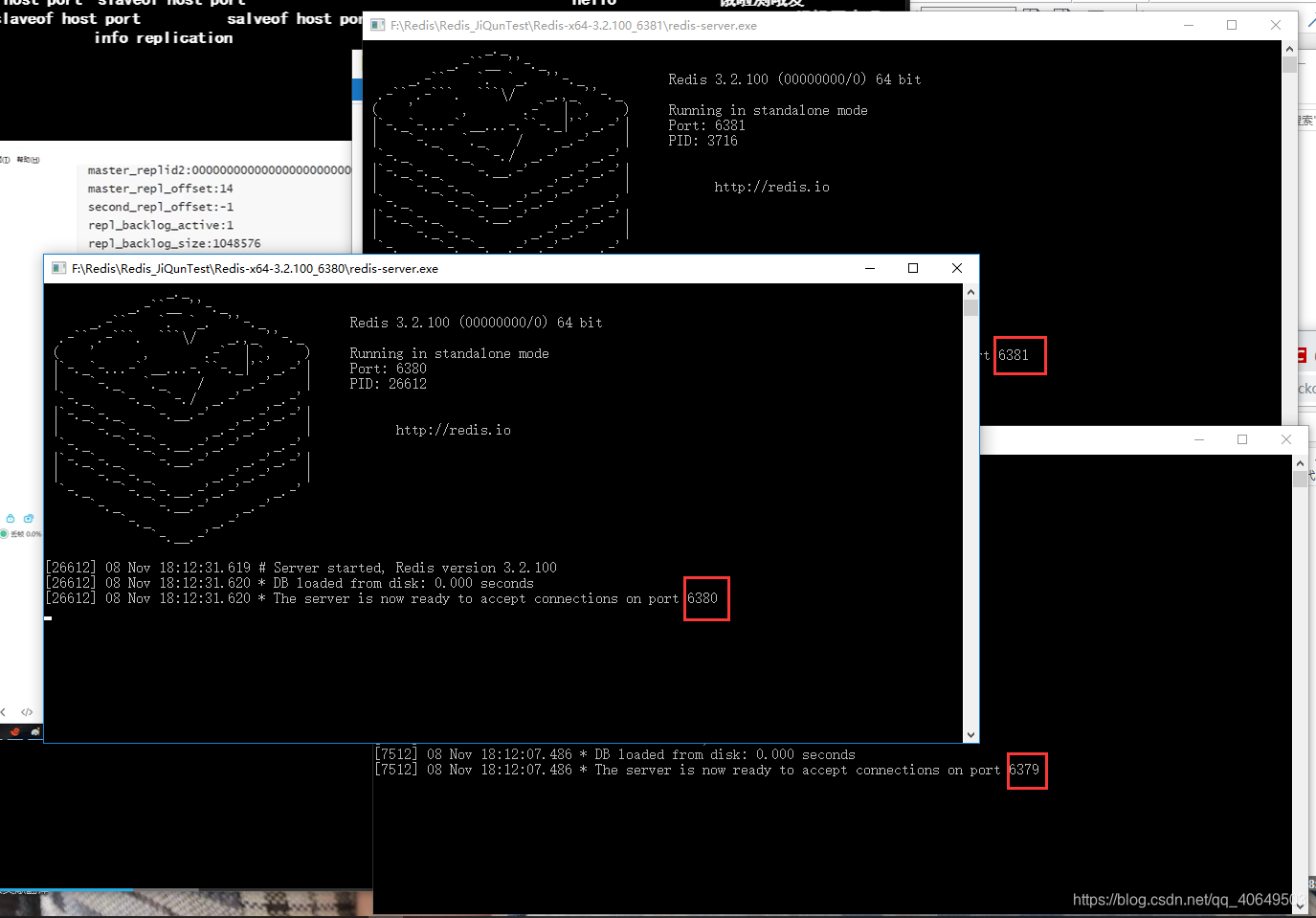Close the Redis 6379 console window
This screenshot has width=1316, height=918.
tap(1286, 439)
